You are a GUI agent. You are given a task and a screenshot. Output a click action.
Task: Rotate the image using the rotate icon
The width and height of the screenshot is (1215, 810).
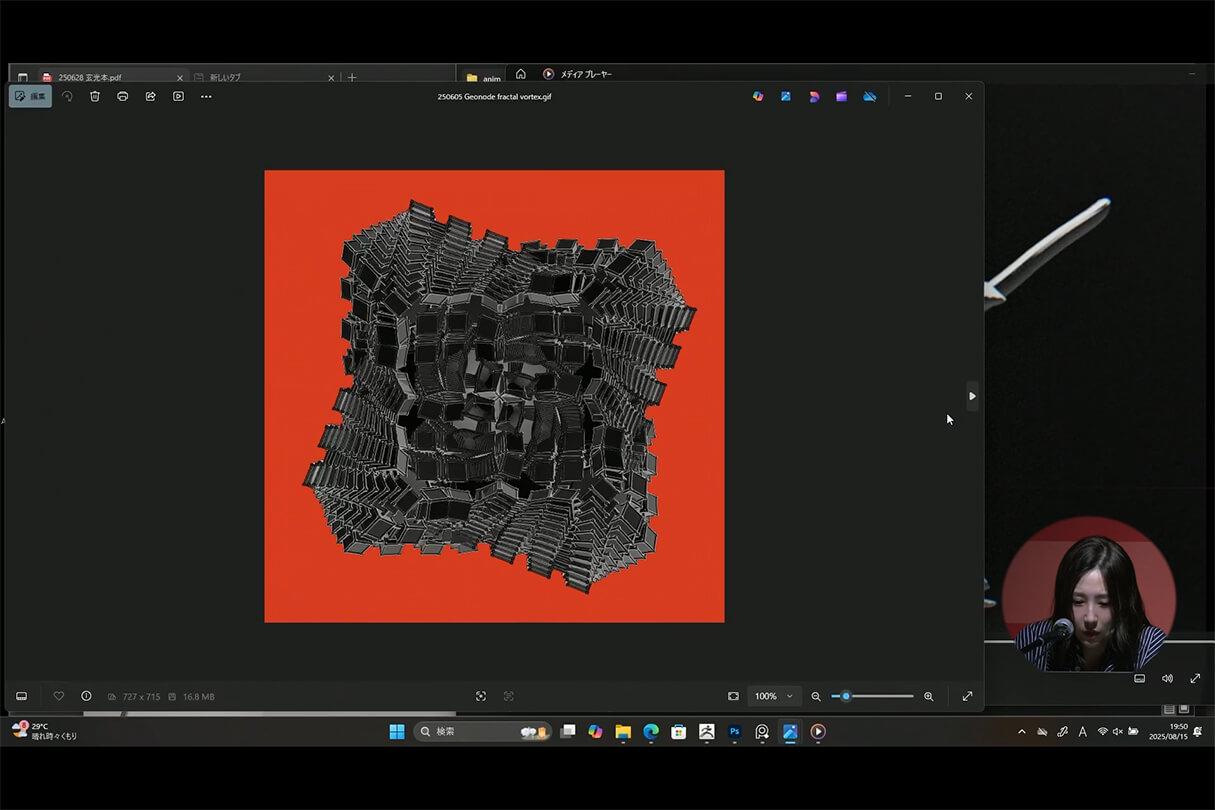pyautogui.click(x=67, y=96)
